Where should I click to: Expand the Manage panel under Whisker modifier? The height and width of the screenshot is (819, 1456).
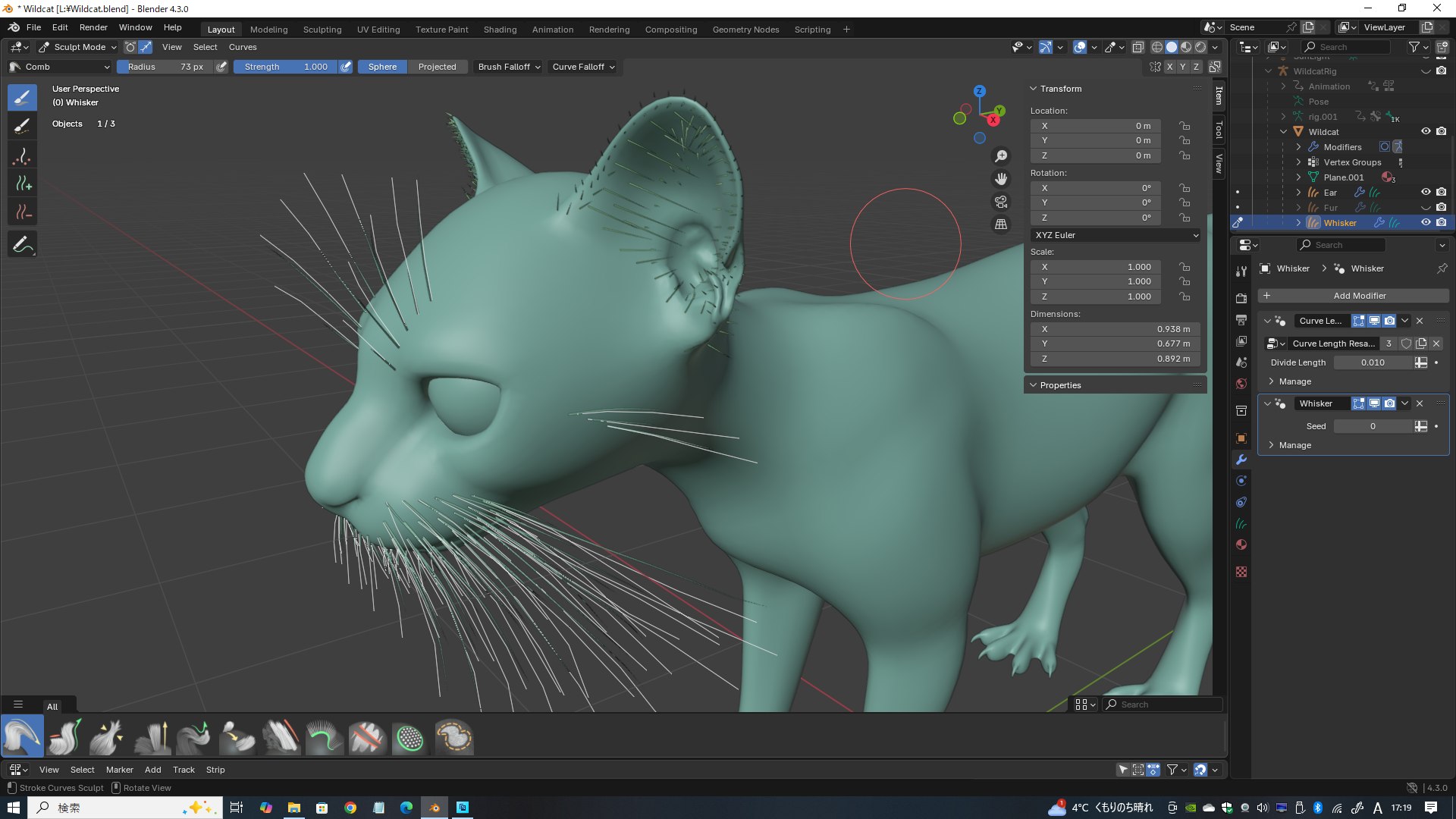click(1294, 445)
